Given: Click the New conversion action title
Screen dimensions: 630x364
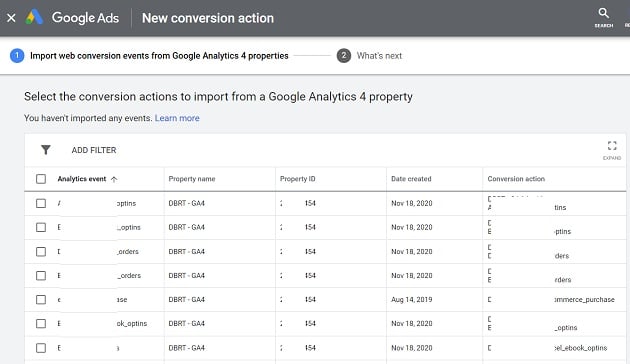Looking at the screenshot, I should [208, 18].
